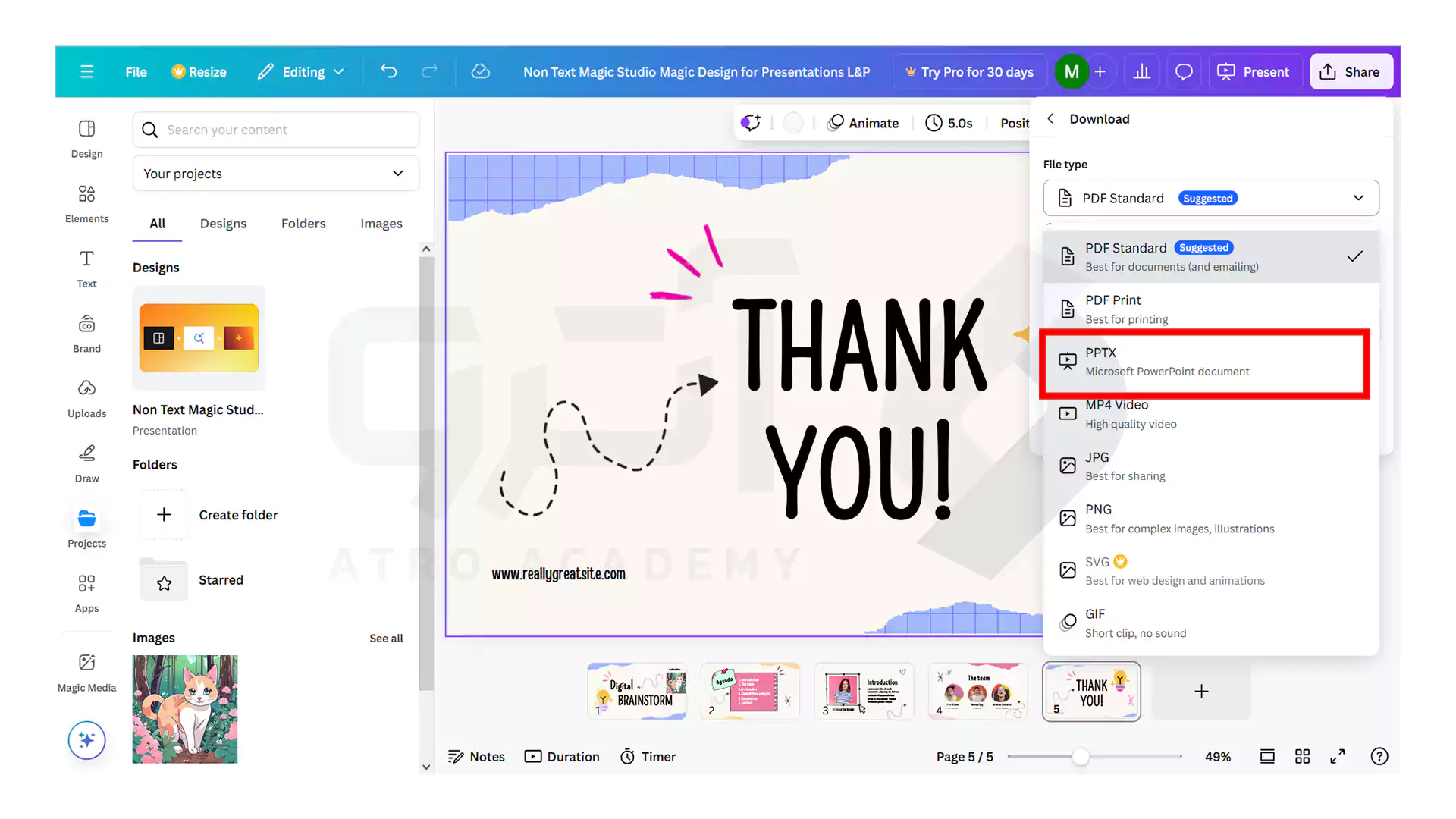The height and width of the screenshot is (819, 1456).
Task: Open the Elements panel in sidebar
Action: (86, 203)
